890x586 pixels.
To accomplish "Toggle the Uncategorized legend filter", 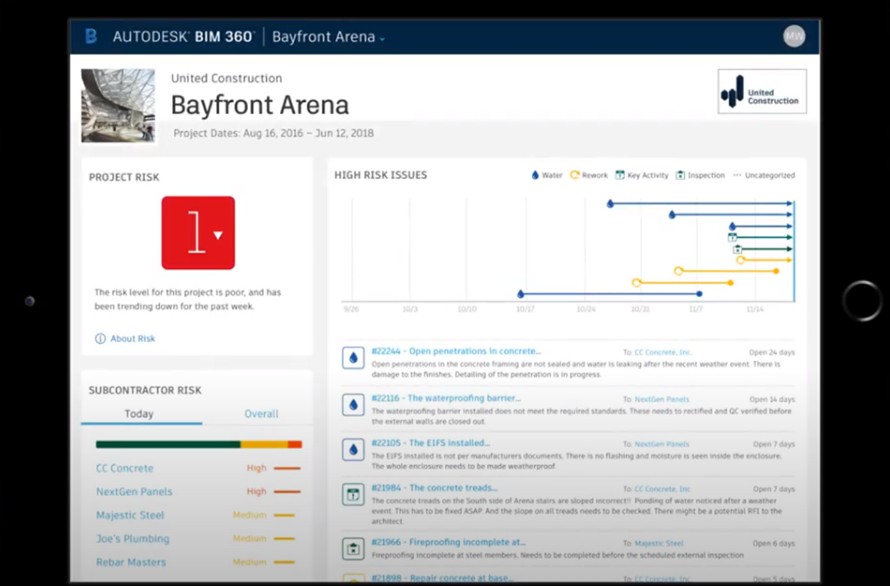I will pyautogui.click(x=764, y=175).
